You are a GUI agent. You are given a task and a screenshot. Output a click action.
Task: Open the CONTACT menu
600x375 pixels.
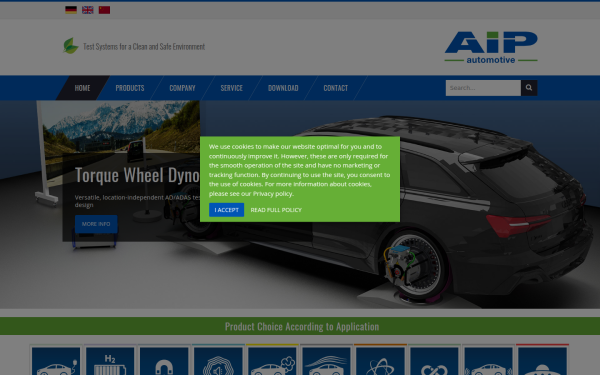(336, 88)
